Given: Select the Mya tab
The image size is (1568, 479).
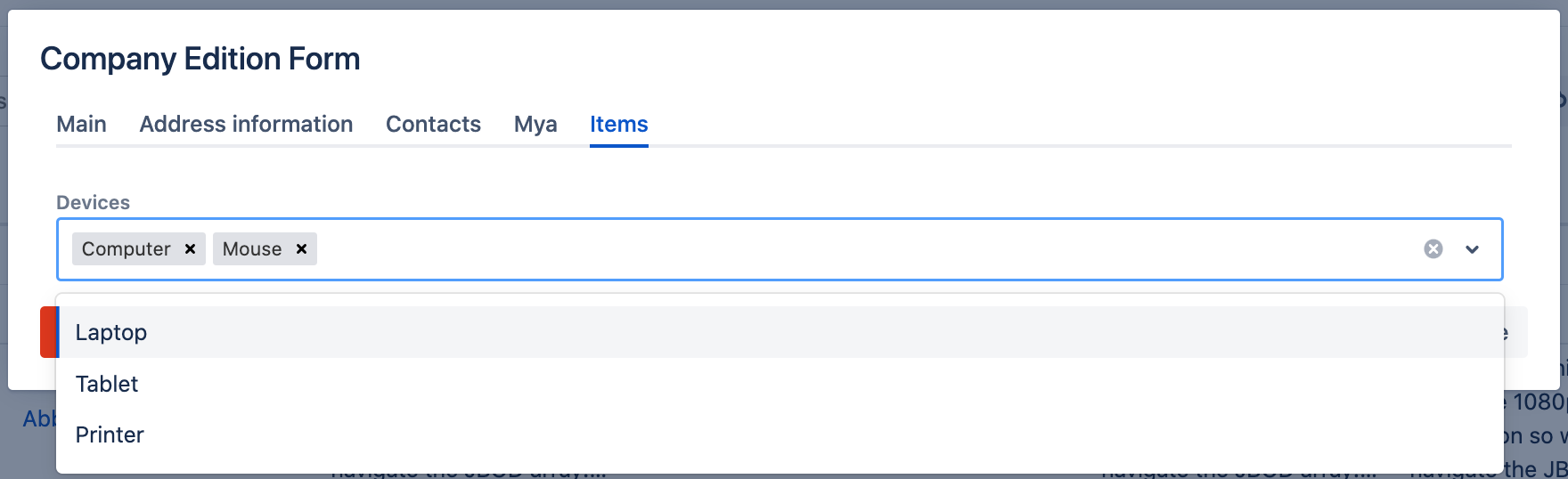Looking at the screenshot, I should click(x=535, y=125).
